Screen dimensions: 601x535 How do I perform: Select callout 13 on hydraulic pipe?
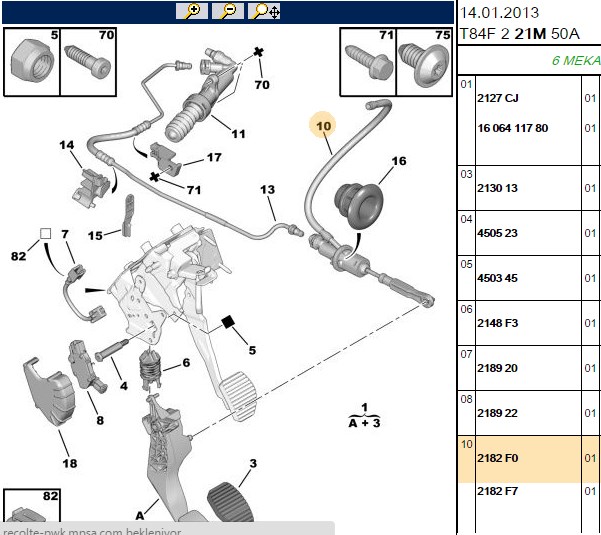pos(267,190)
